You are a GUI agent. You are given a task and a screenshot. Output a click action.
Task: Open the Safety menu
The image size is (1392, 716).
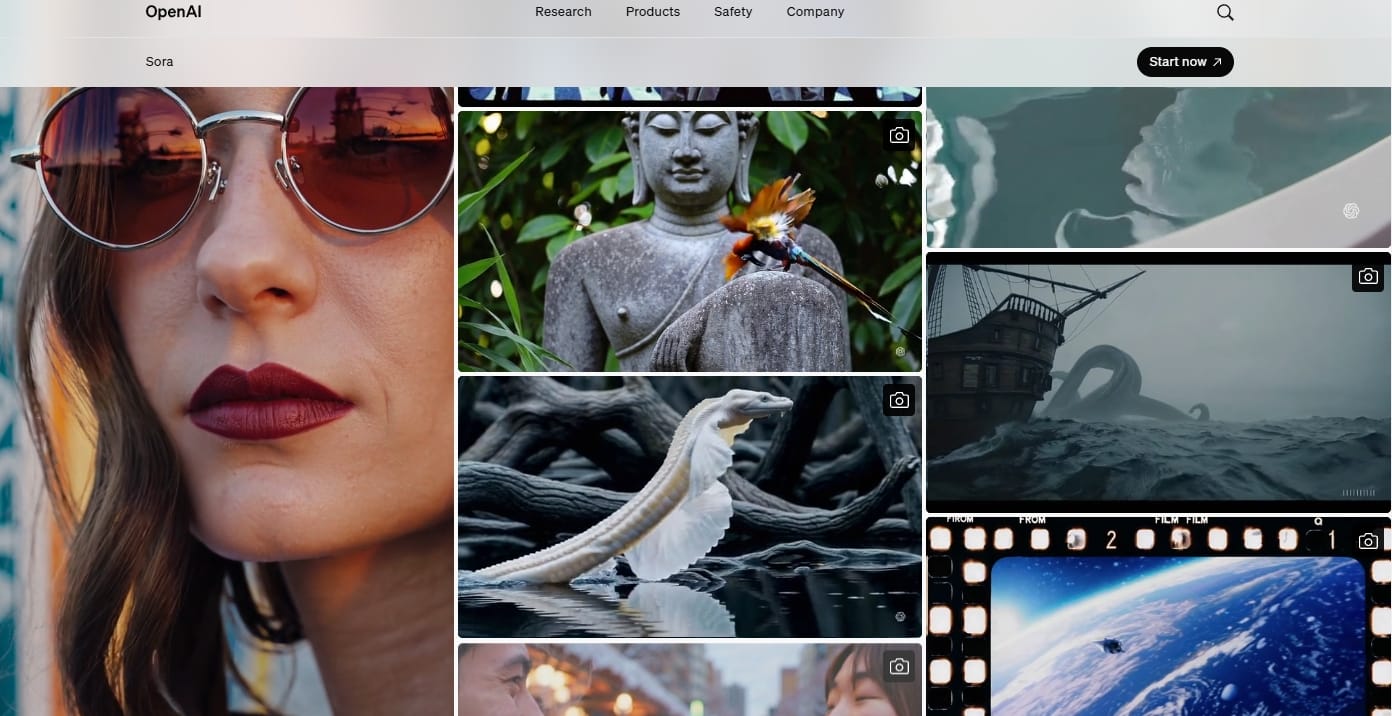pos(733,12)
